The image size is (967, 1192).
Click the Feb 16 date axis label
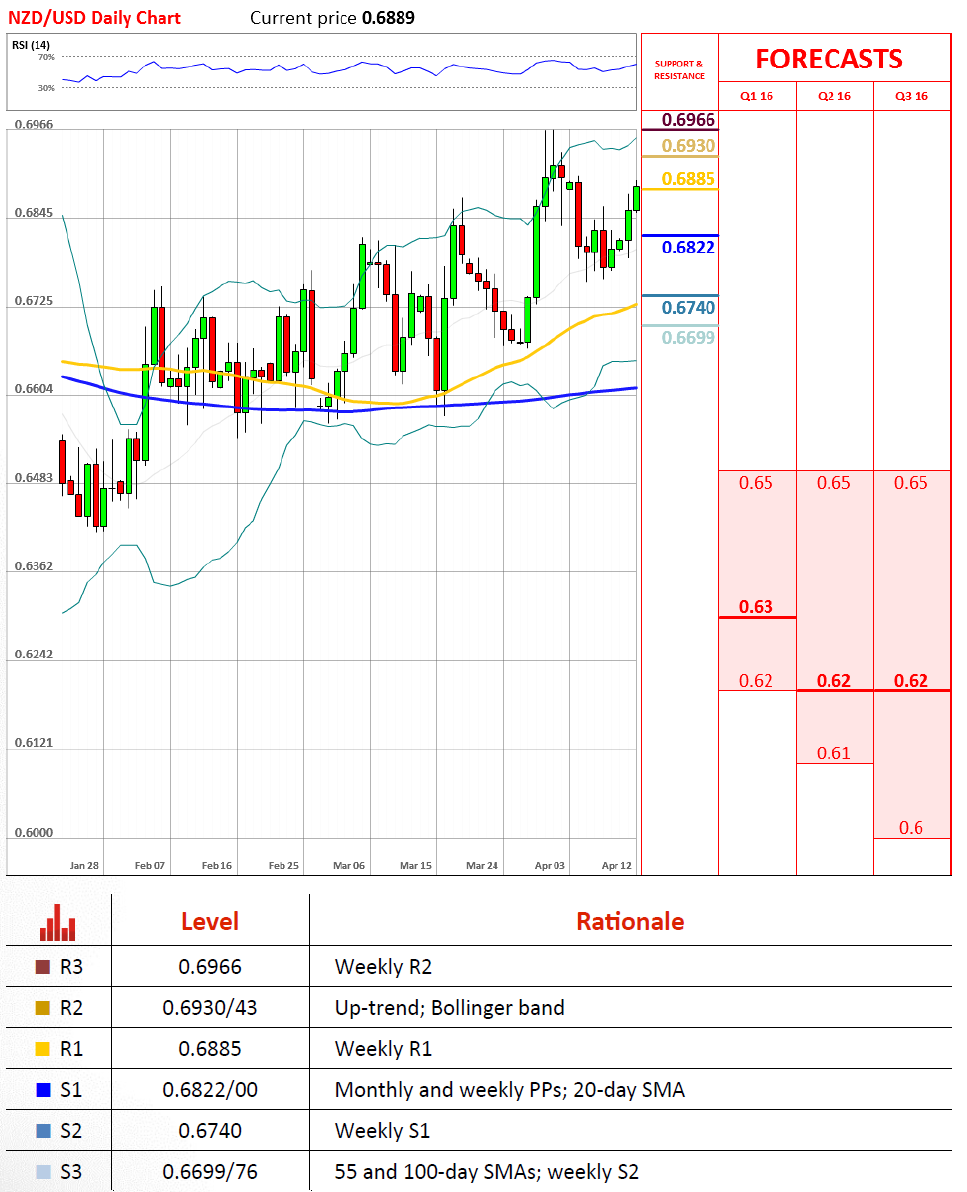click(x=217, y=865)
